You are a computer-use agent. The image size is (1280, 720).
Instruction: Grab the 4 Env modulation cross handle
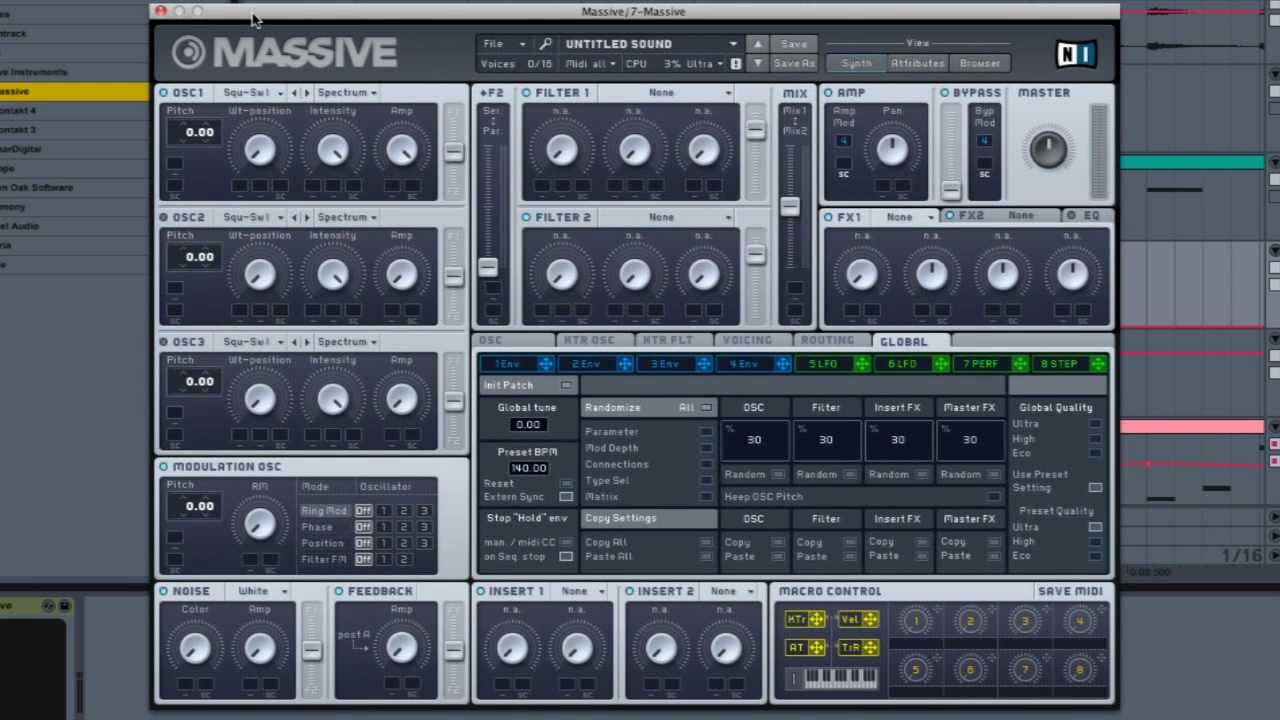tap(782, 364)
